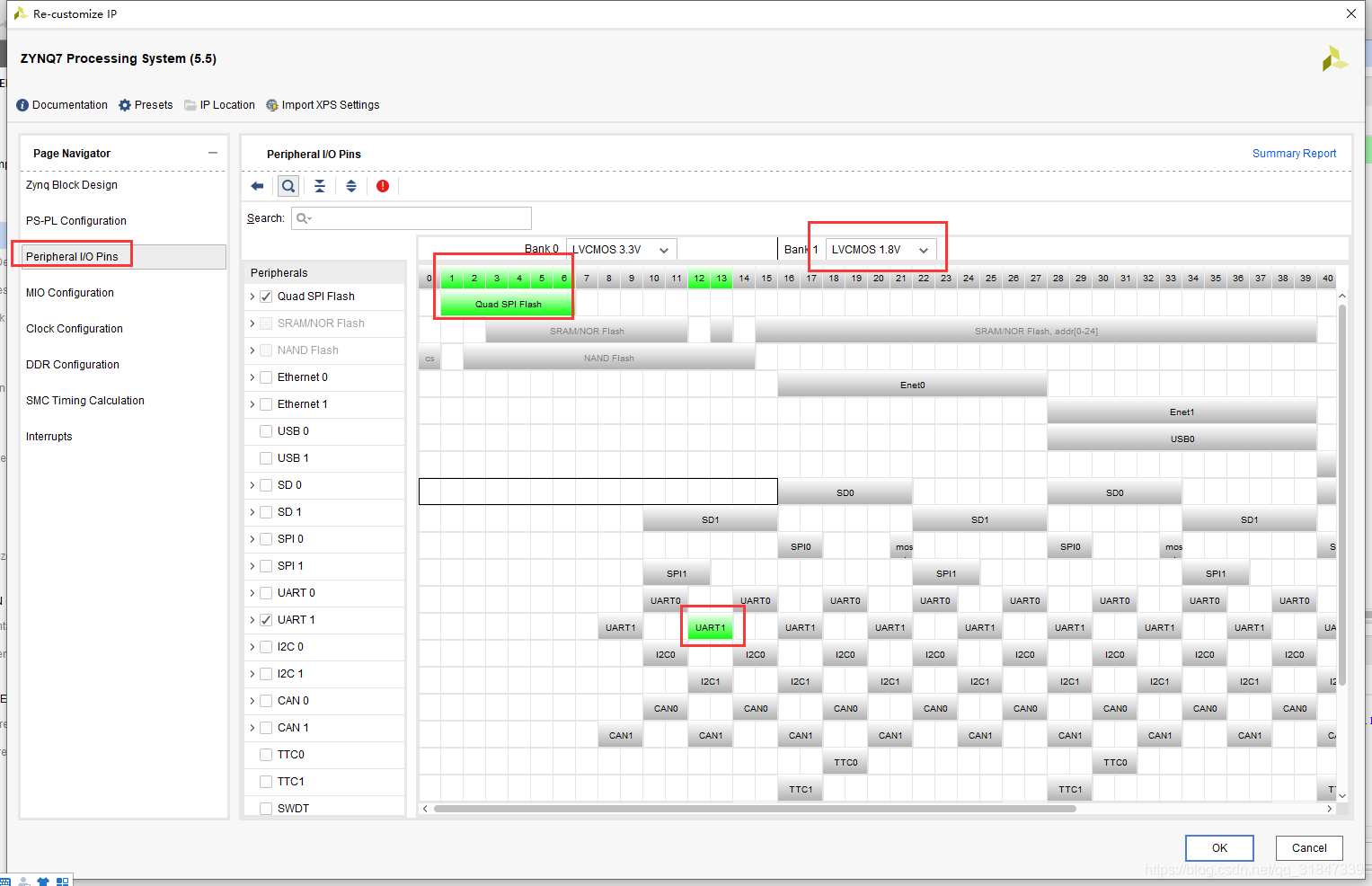Click the collapse all toolbar icon
The width and height of the screenshot is (1372, 886).
tap(320, 186)
